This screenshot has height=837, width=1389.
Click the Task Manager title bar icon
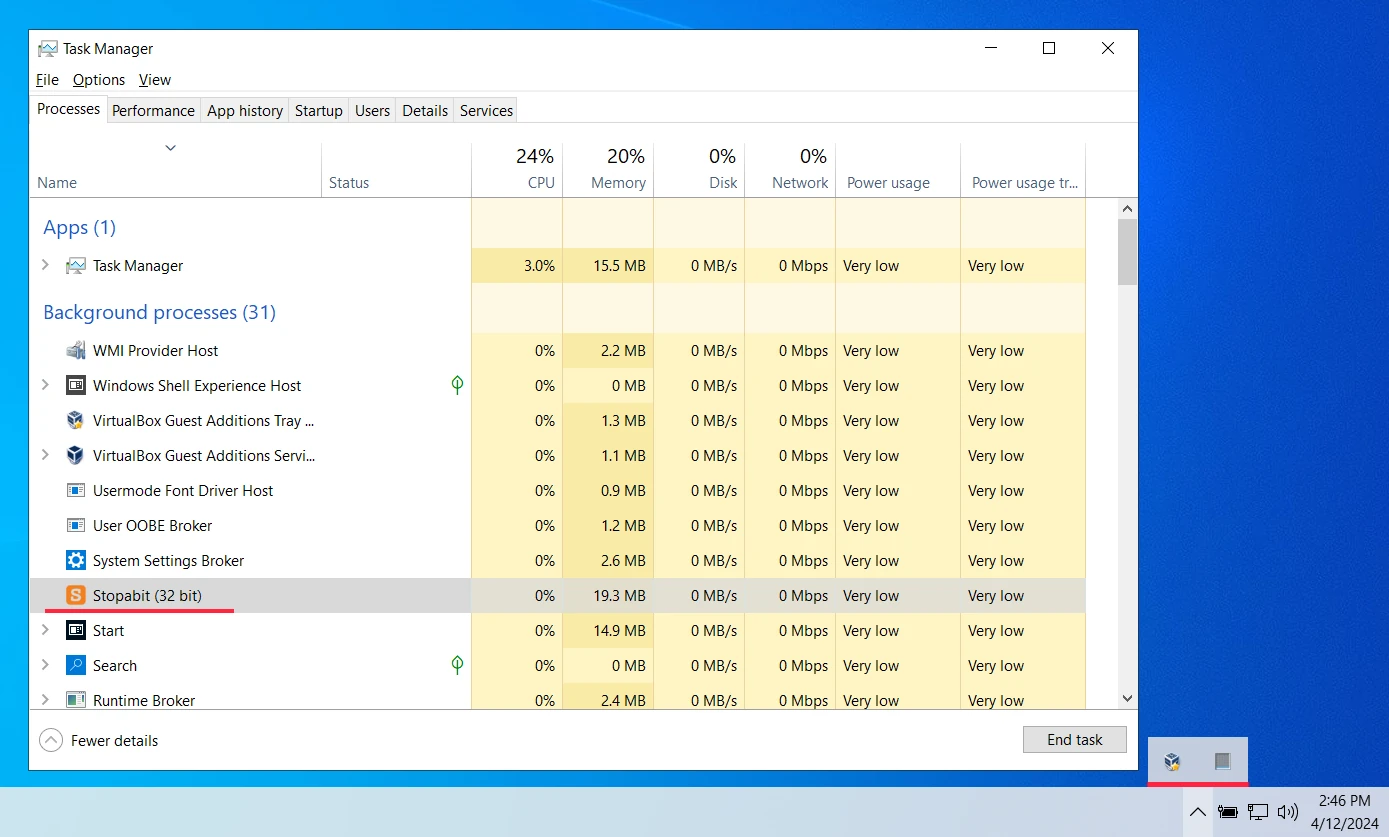tap(47, 49)
